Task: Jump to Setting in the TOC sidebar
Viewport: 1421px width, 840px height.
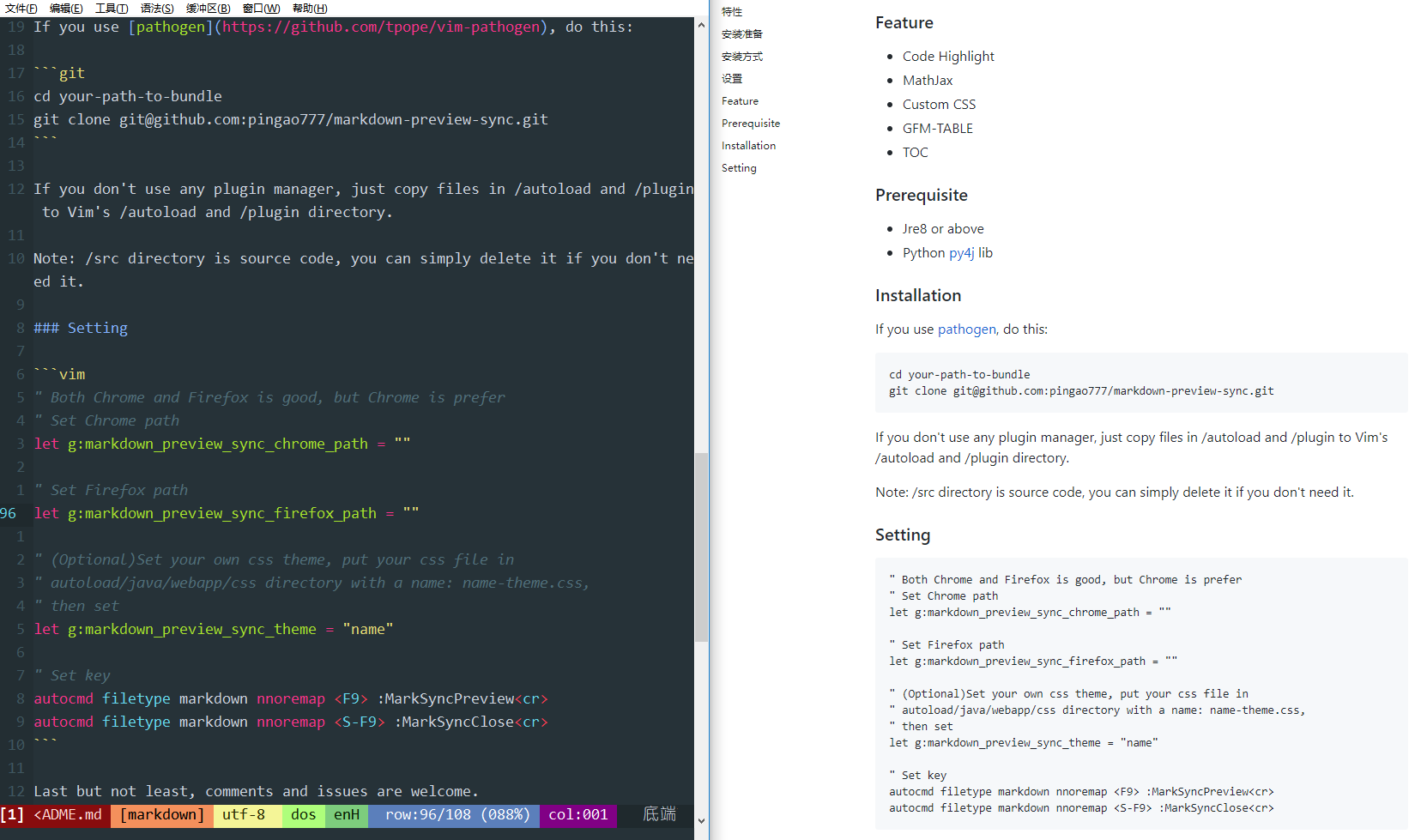Action: click(x=739, y=168)
